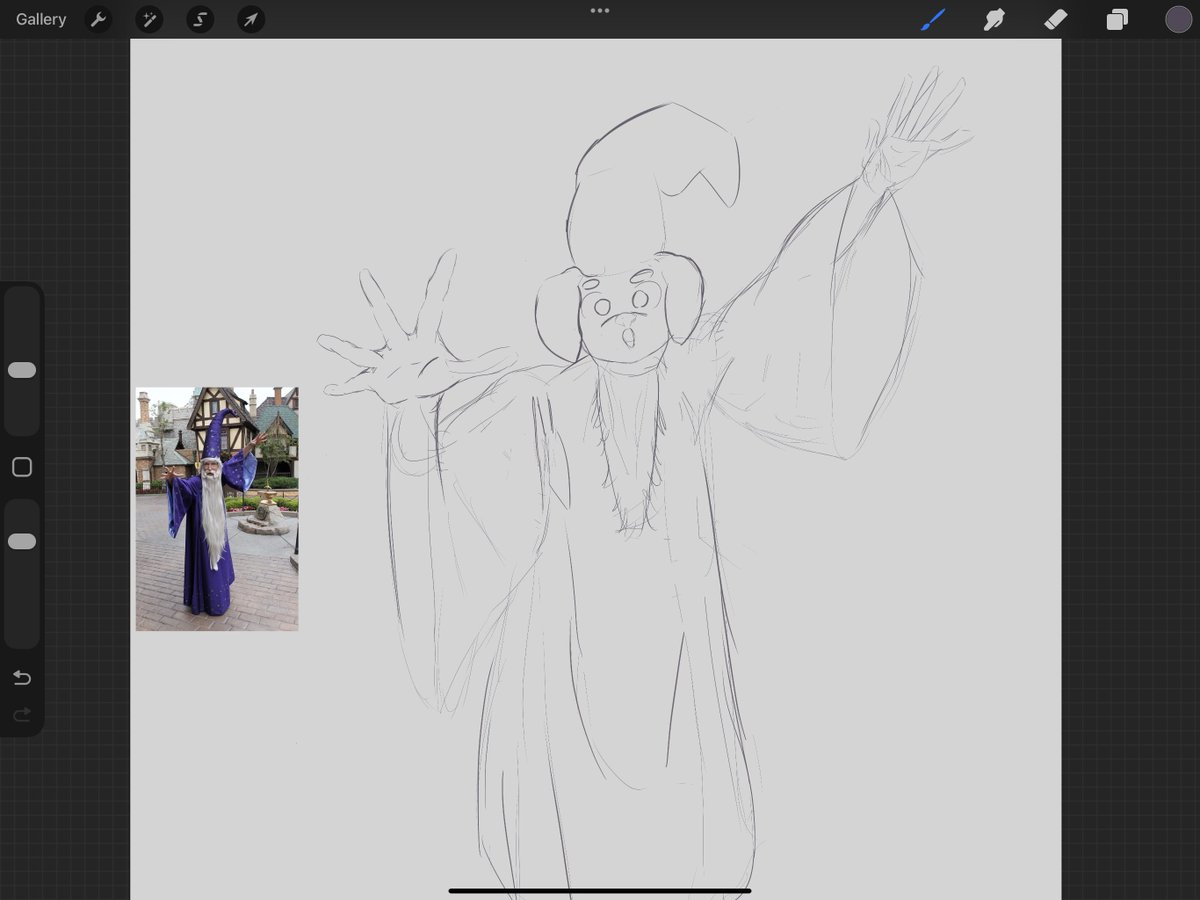The height and width of the screenshot is (900, 1200).
Task: Tap the square modify button on the sidebar
Action: click(22, 467)
